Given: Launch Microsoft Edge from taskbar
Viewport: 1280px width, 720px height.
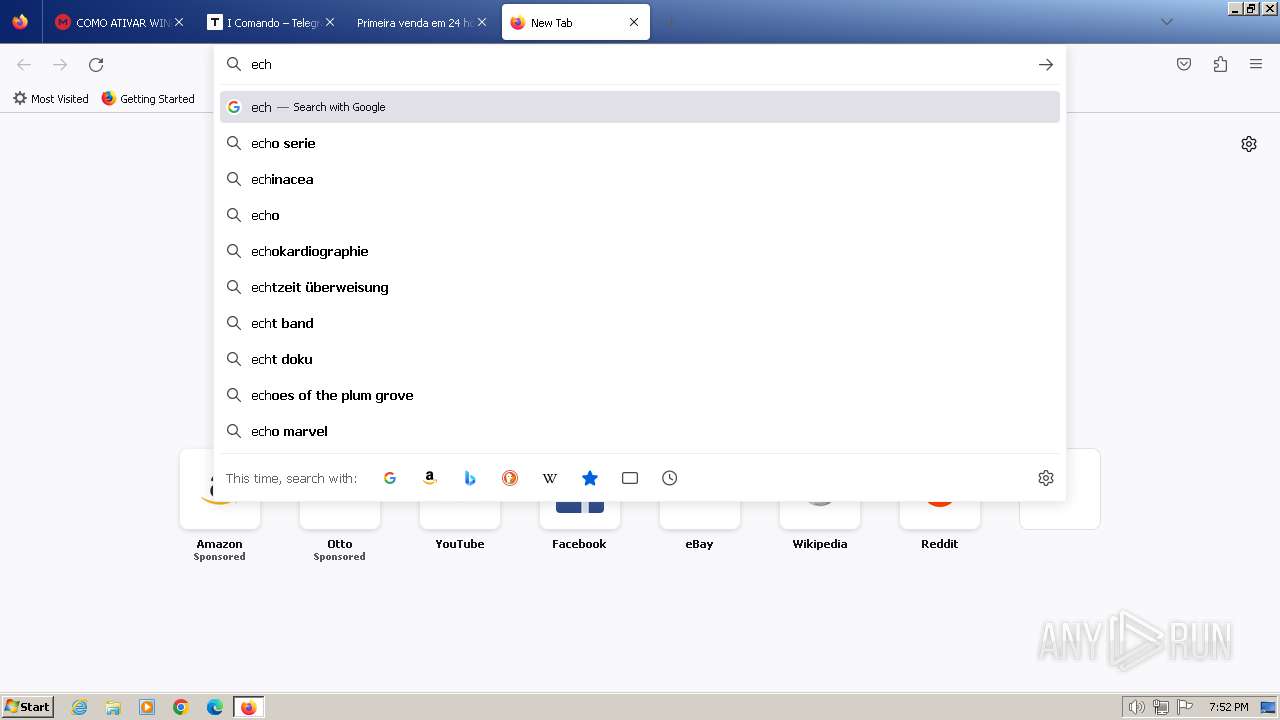Looking at the screenshot, I should pyautogui.click(x=215, y=707).
